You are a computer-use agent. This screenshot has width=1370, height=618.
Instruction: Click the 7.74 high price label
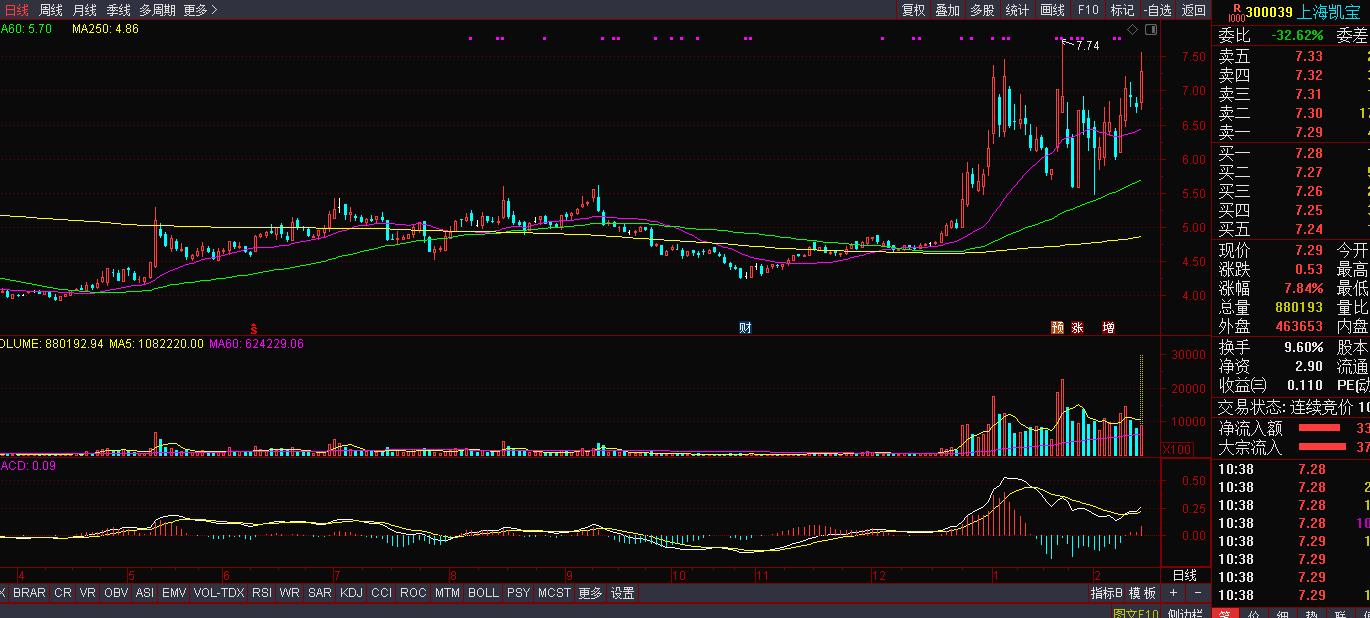tap(1087, 46)
